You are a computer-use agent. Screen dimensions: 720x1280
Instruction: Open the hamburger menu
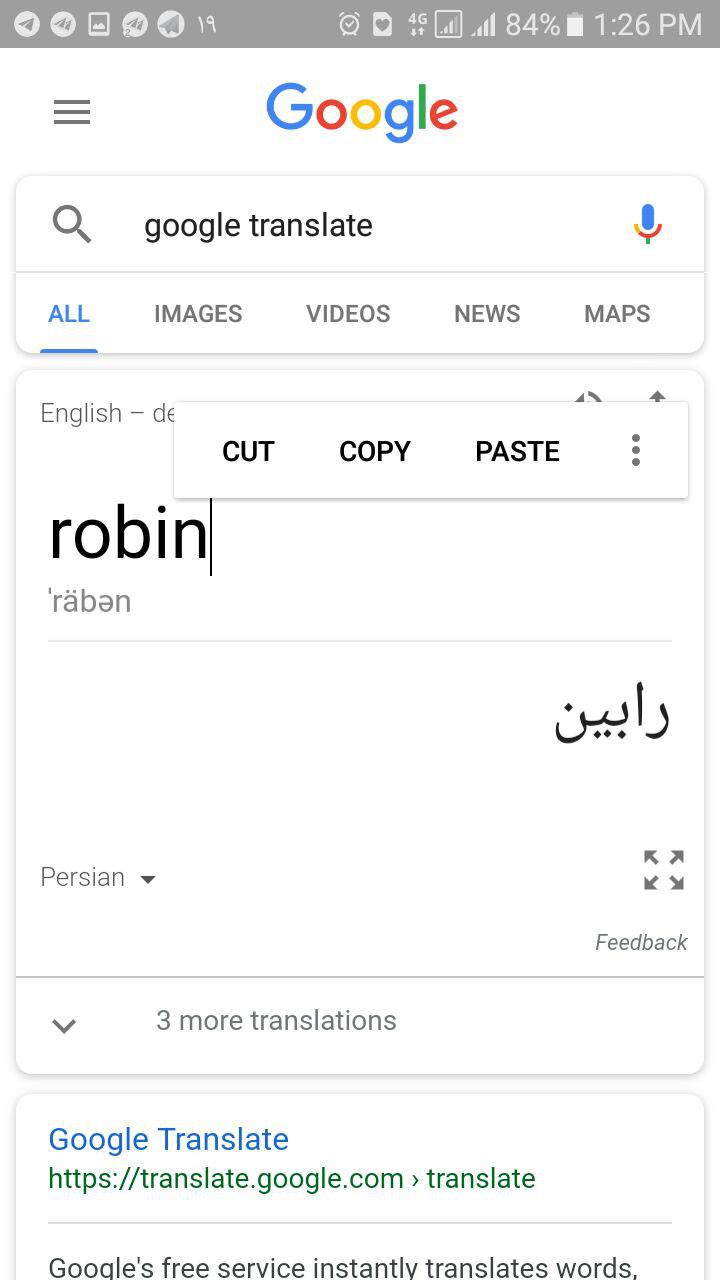(x=72, y=112)
